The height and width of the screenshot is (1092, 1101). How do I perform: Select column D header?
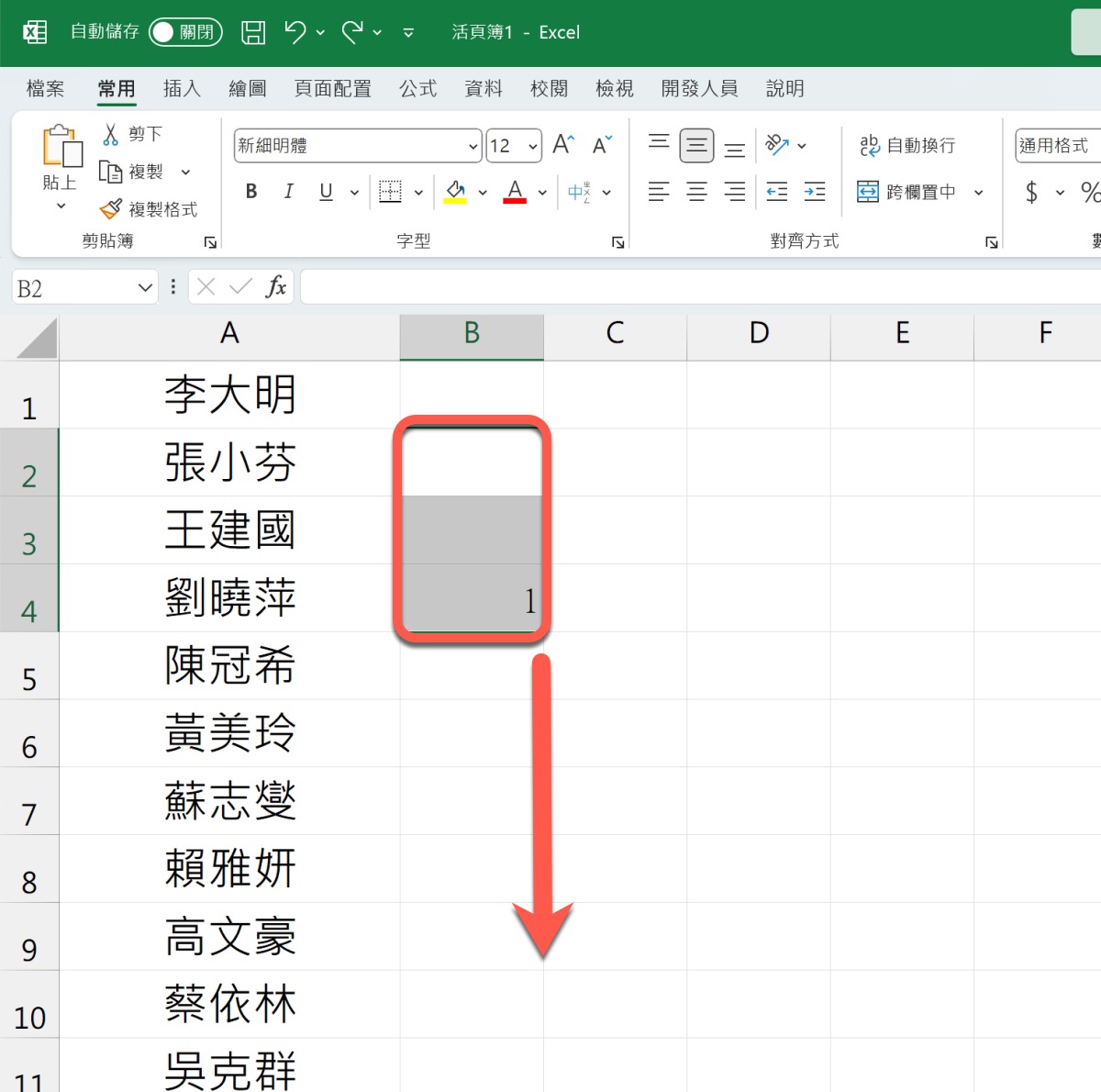coord(759,333)
